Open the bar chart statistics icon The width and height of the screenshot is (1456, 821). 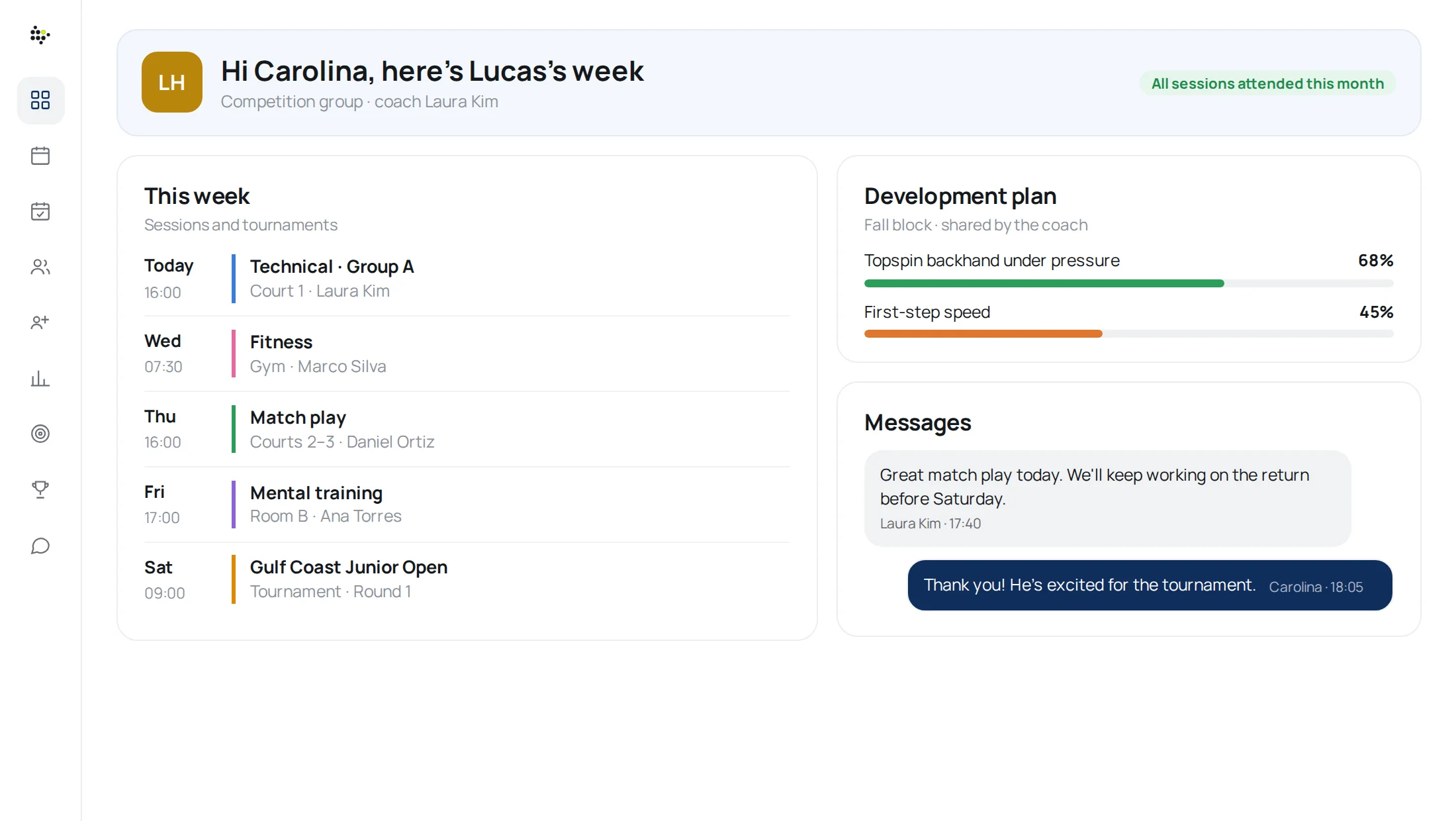pos(40,378)
